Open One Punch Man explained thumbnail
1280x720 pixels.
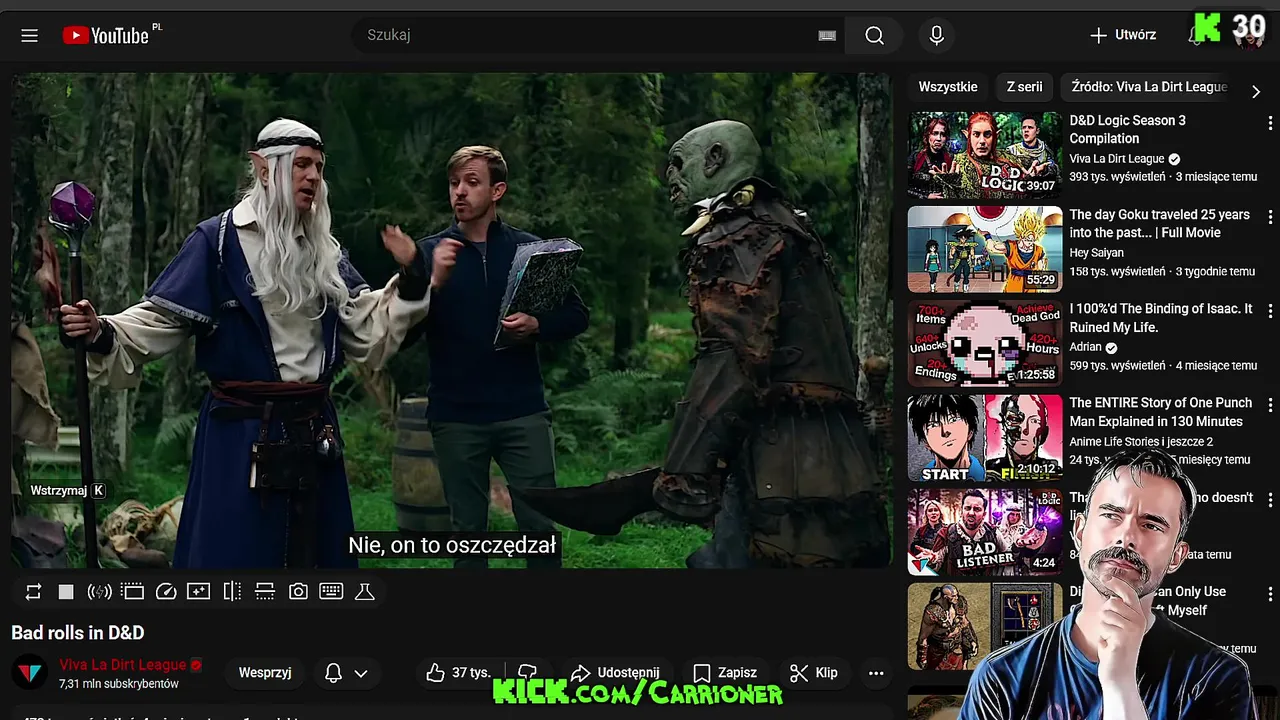(x=985, y=438)
